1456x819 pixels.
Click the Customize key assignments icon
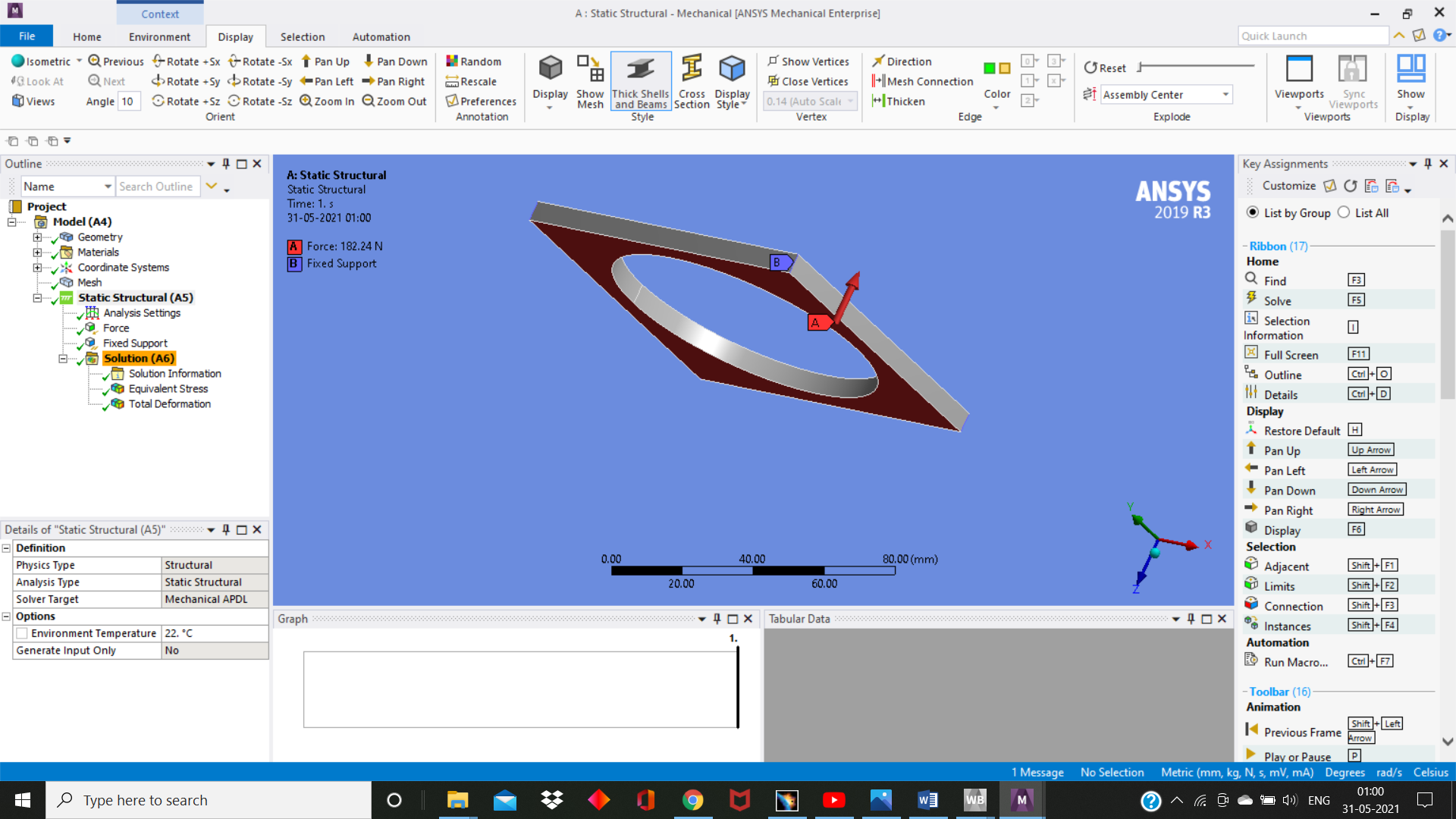pos(1330,186)
